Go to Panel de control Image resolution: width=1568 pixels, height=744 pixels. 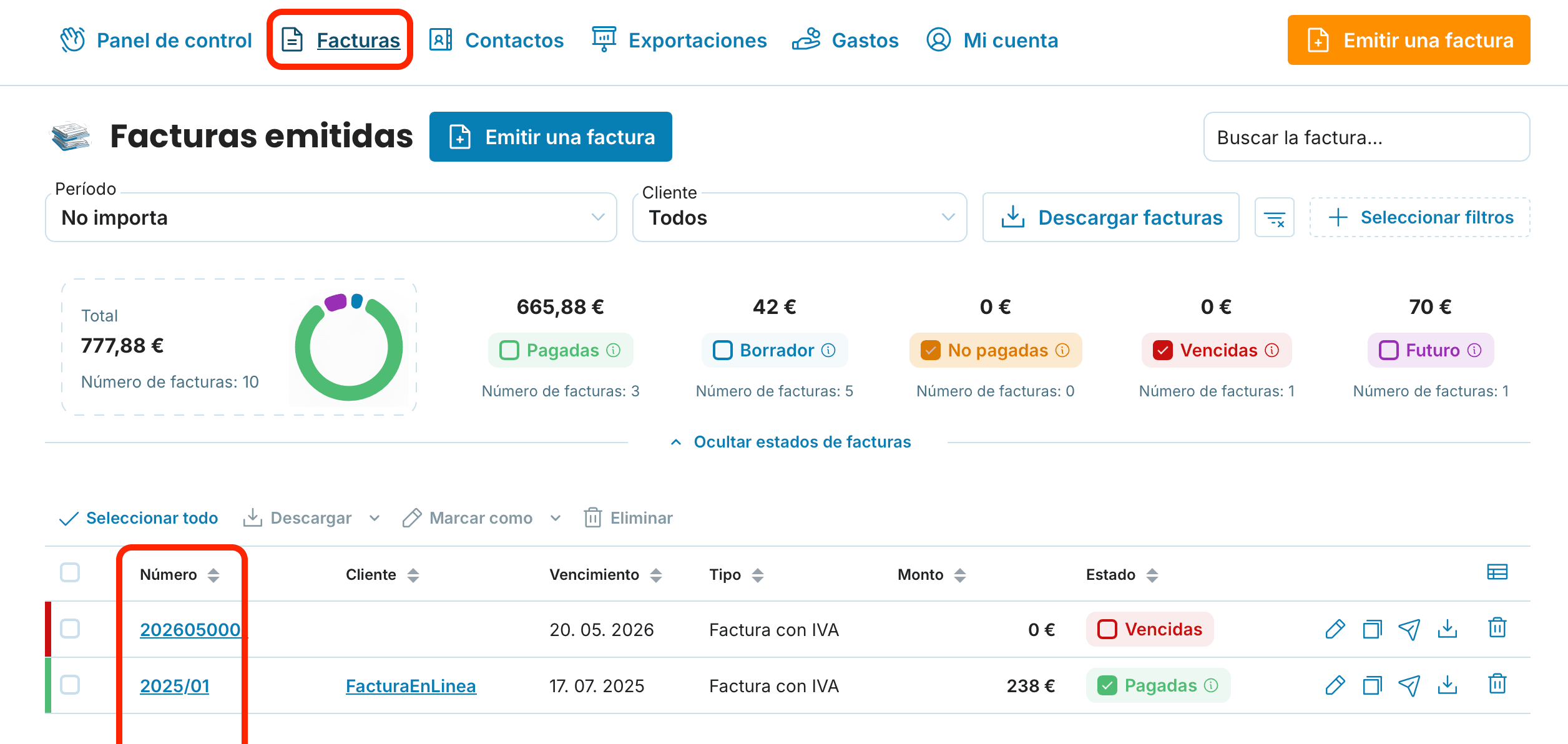(x=156, y=40)
